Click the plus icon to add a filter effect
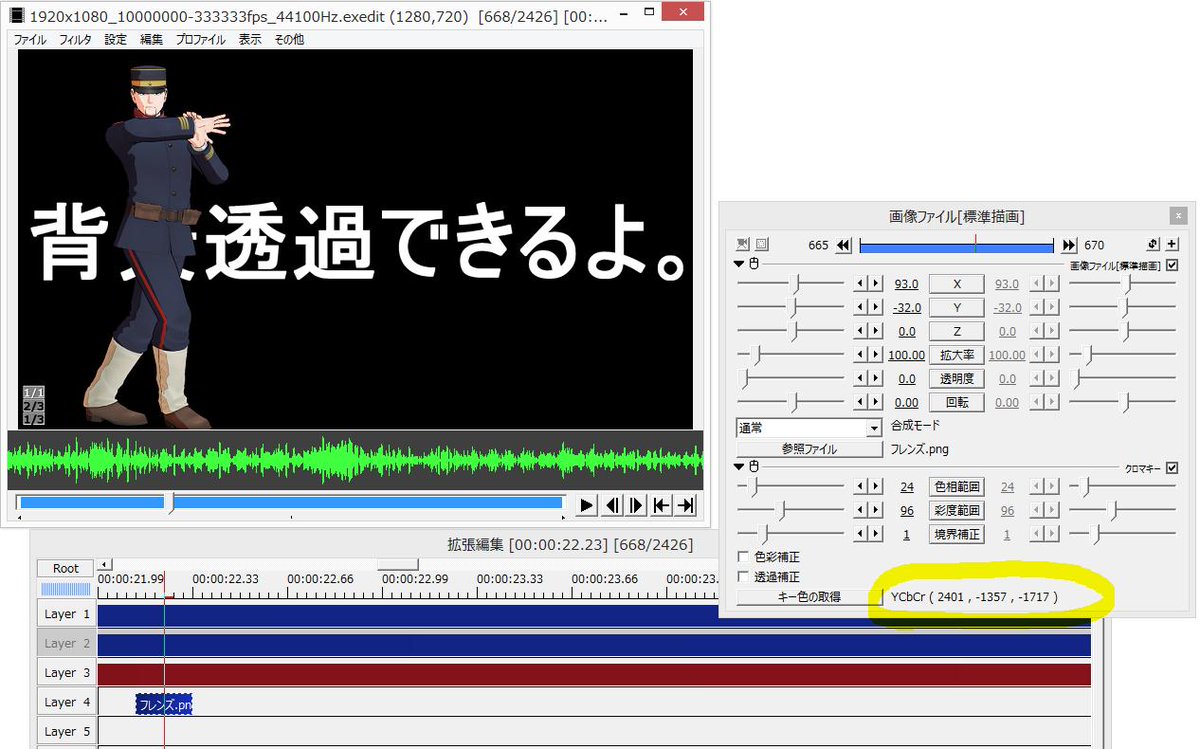 click(1172, 244)
